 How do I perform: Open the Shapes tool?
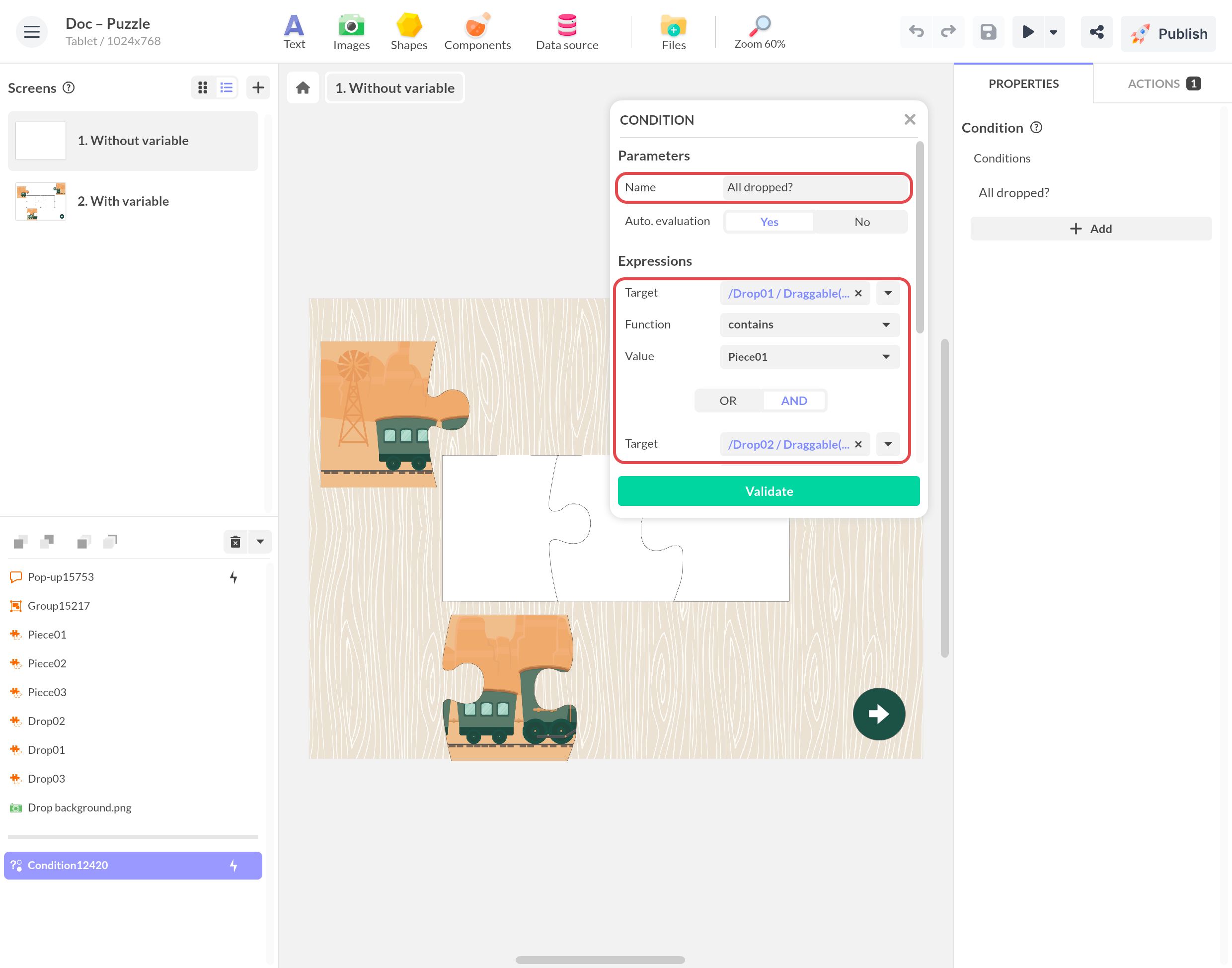click(x=409, y=32)
